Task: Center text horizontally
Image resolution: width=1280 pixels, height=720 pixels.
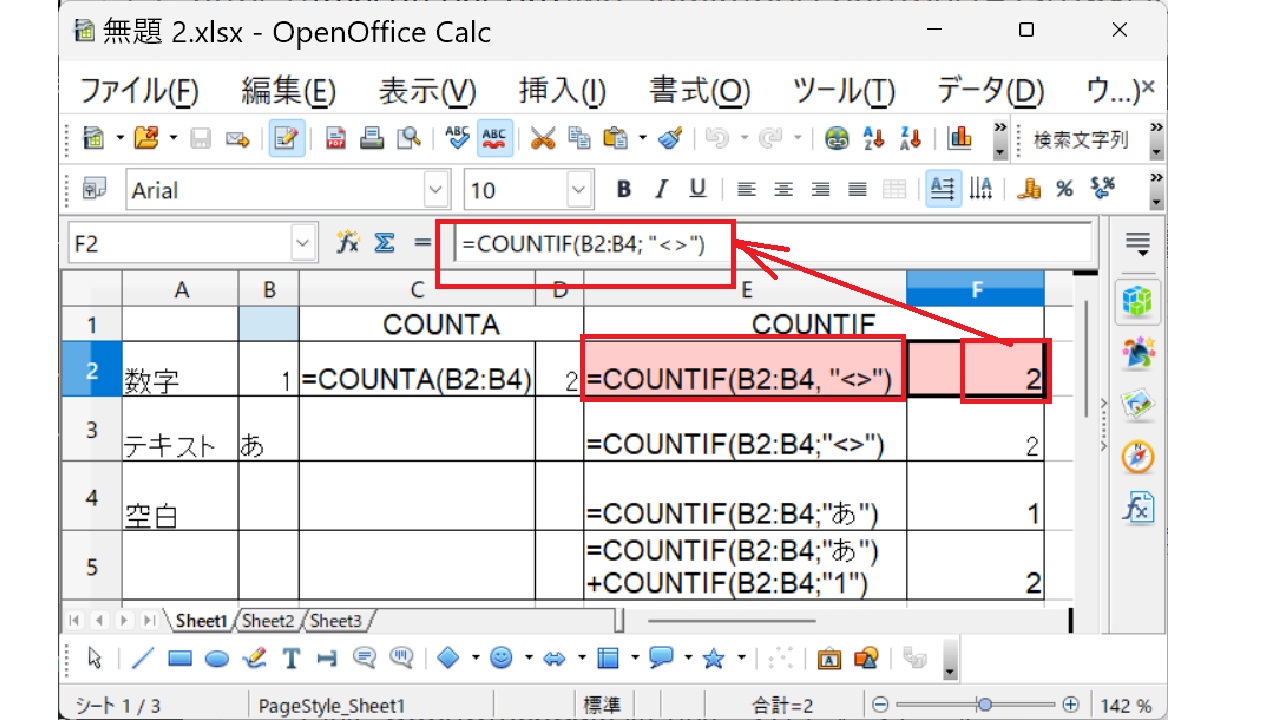Action: [x=784, y=189]
